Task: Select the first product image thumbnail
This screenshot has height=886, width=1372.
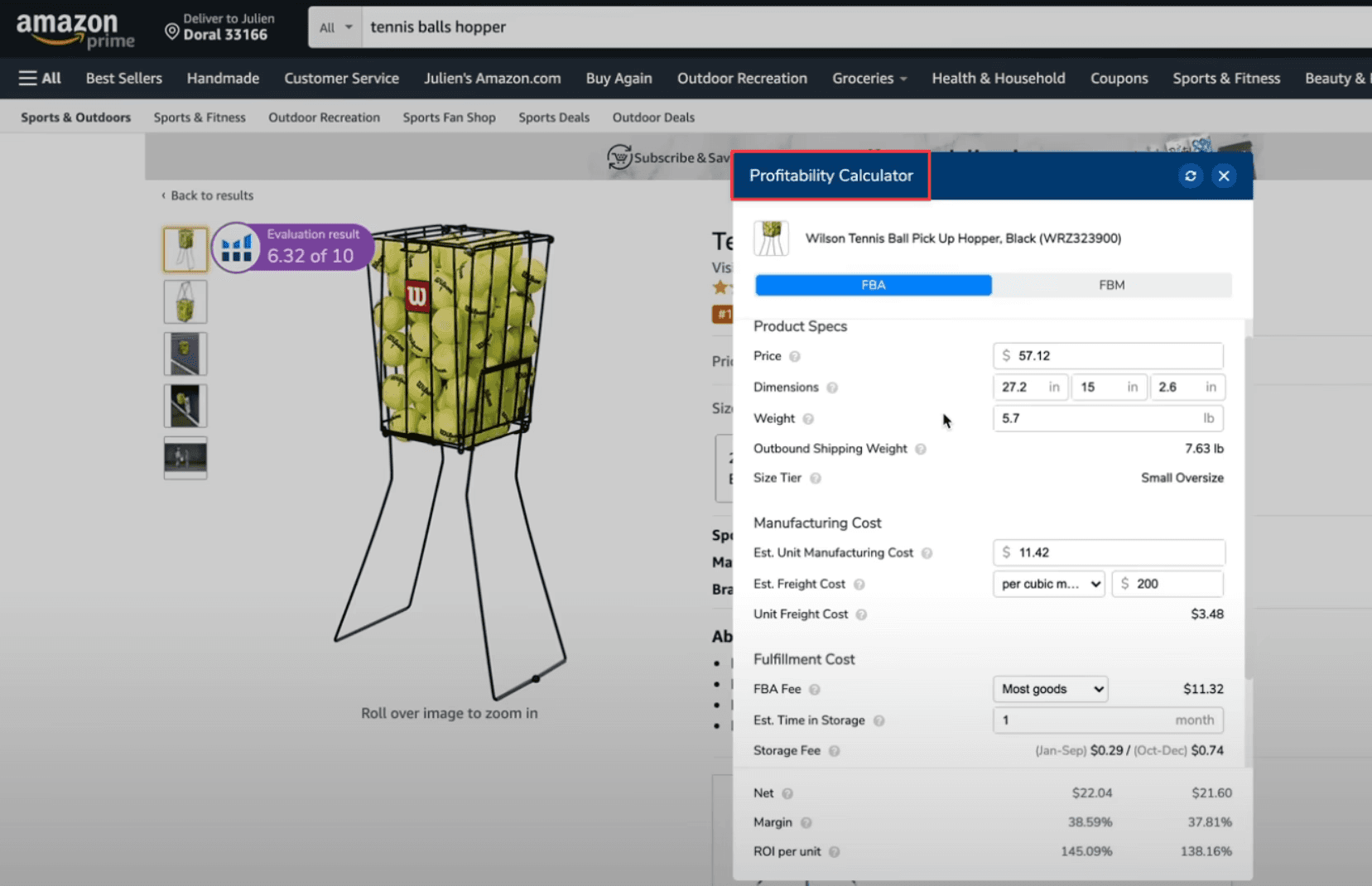Action: point(185,249)
